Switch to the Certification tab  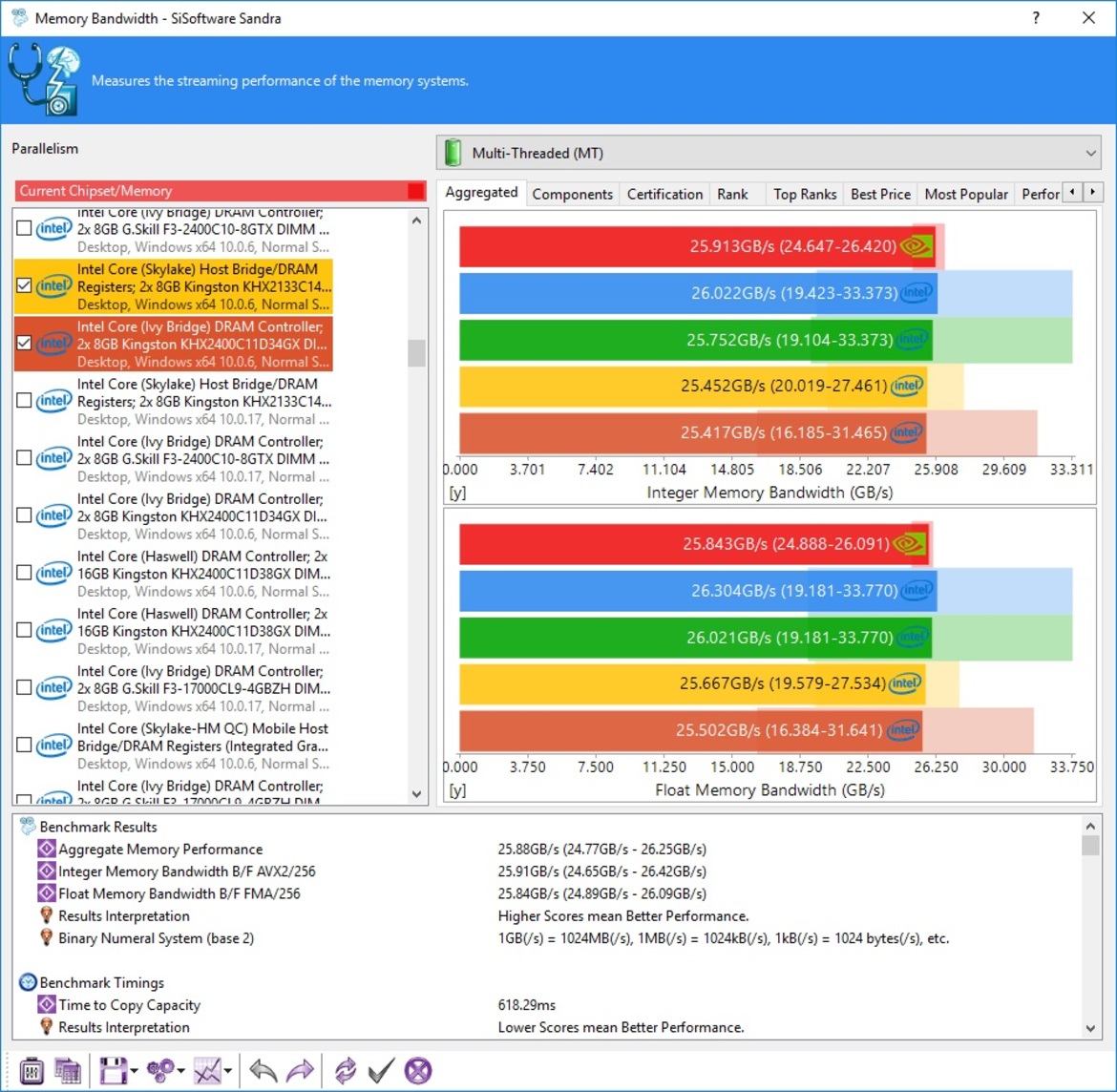(x=664, y=194)
